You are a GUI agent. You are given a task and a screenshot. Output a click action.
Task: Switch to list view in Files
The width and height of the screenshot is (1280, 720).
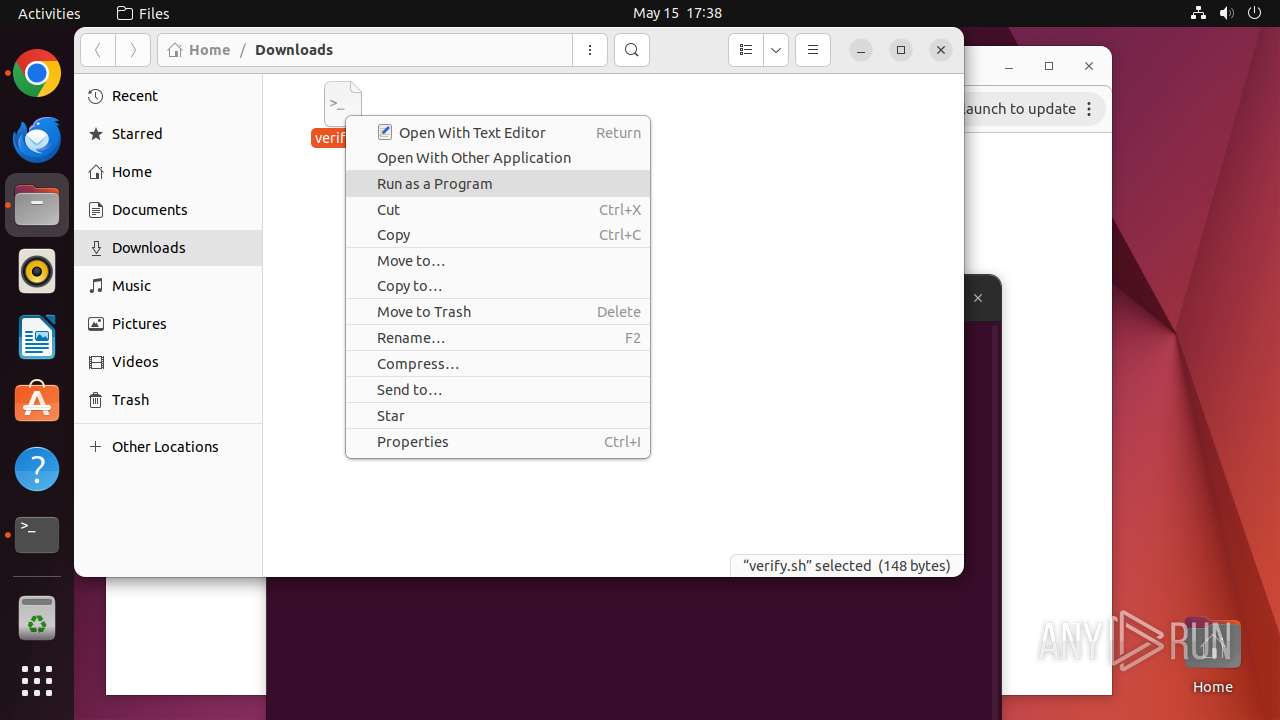746,50
